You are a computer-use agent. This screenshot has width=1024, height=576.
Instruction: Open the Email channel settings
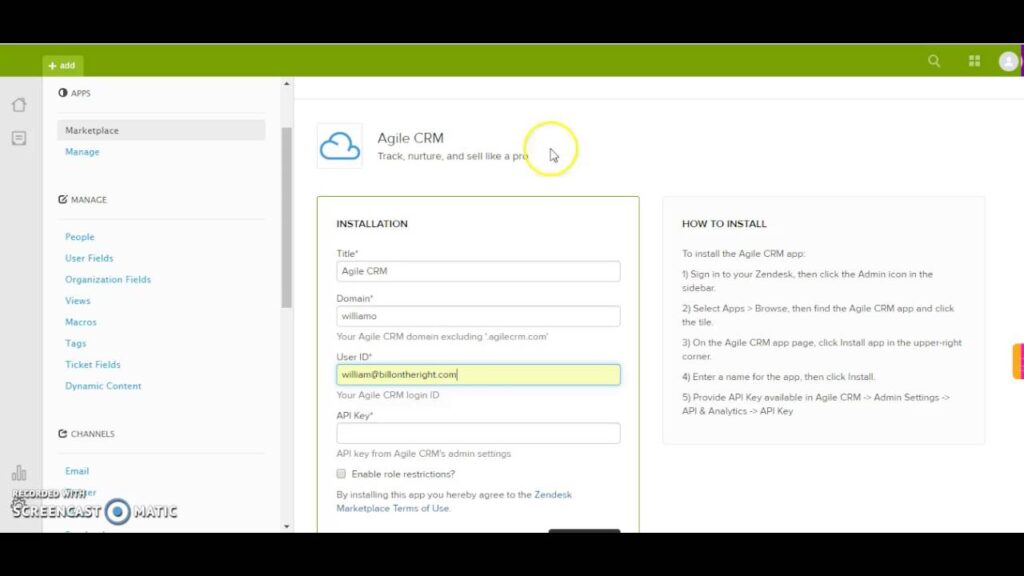click(77, 471)
